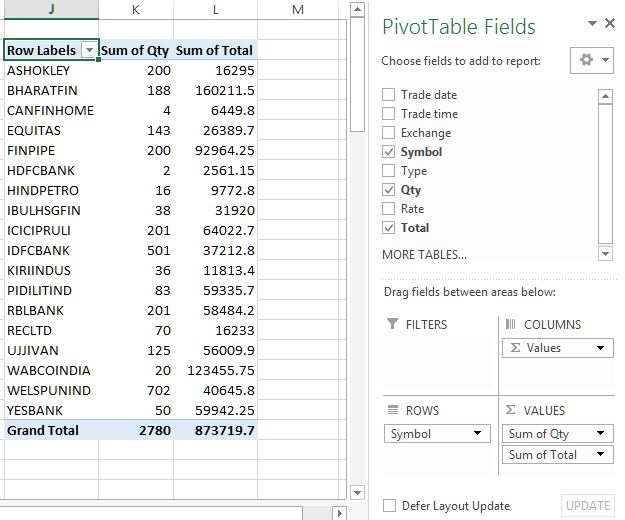625x520 pixels.
Task: Select column J header
Action: (51, 9)
